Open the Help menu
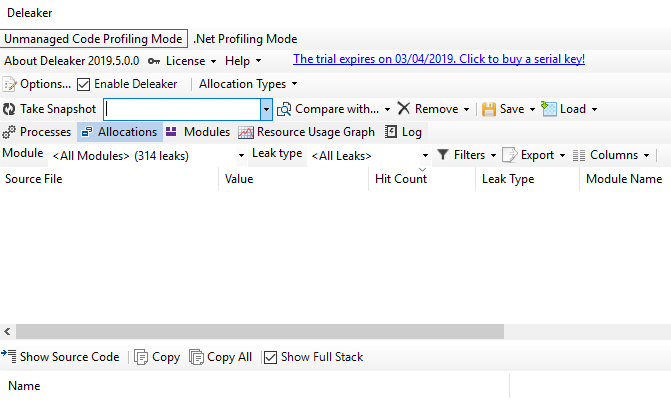 243,61
